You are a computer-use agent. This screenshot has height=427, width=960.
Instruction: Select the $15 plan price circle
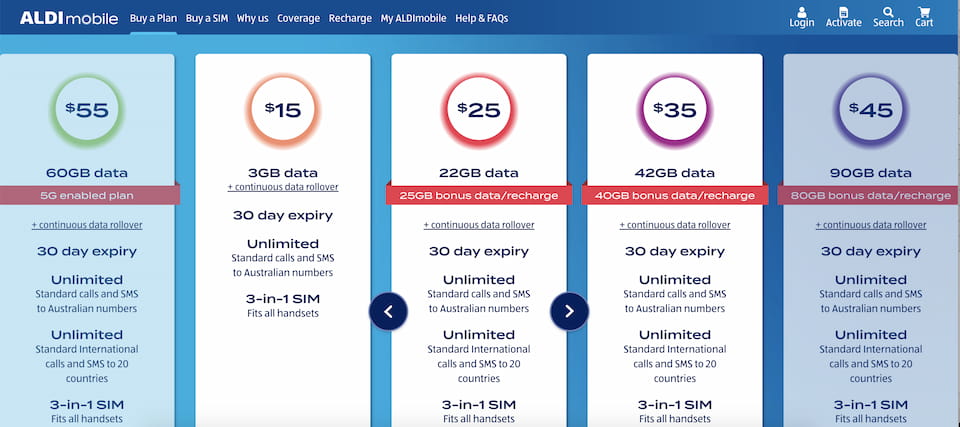click(x=283, y=110)
